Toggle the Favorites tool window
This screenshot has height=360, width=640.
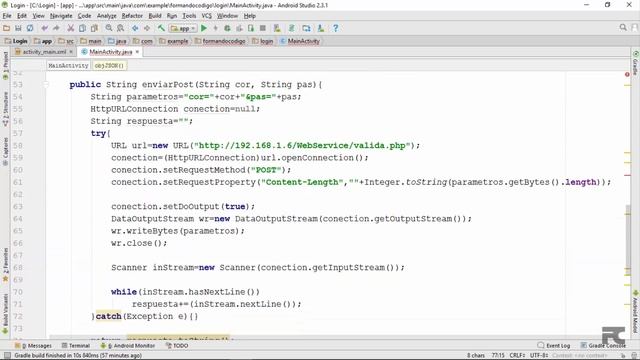click(x=5, y=264)
